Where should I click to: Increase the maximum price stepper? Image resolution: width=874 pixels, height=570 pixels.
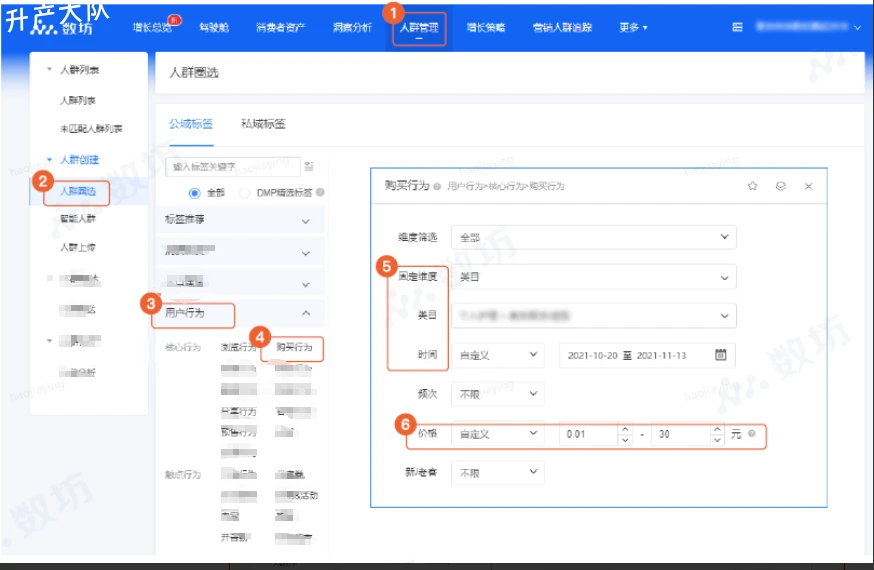[x=717, y=430]
